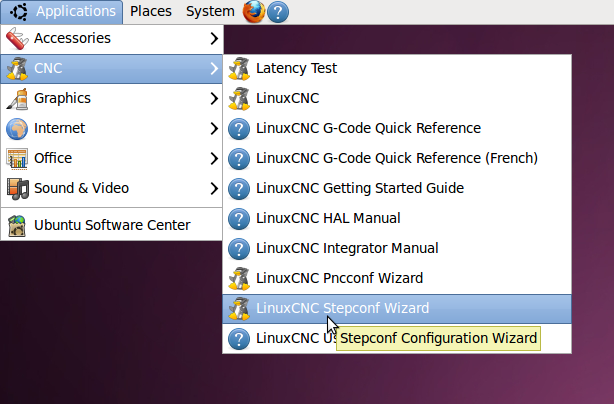The image size is (614, 404).
Task: Click the Ubuntu Software Center icon
Action: 17,225
